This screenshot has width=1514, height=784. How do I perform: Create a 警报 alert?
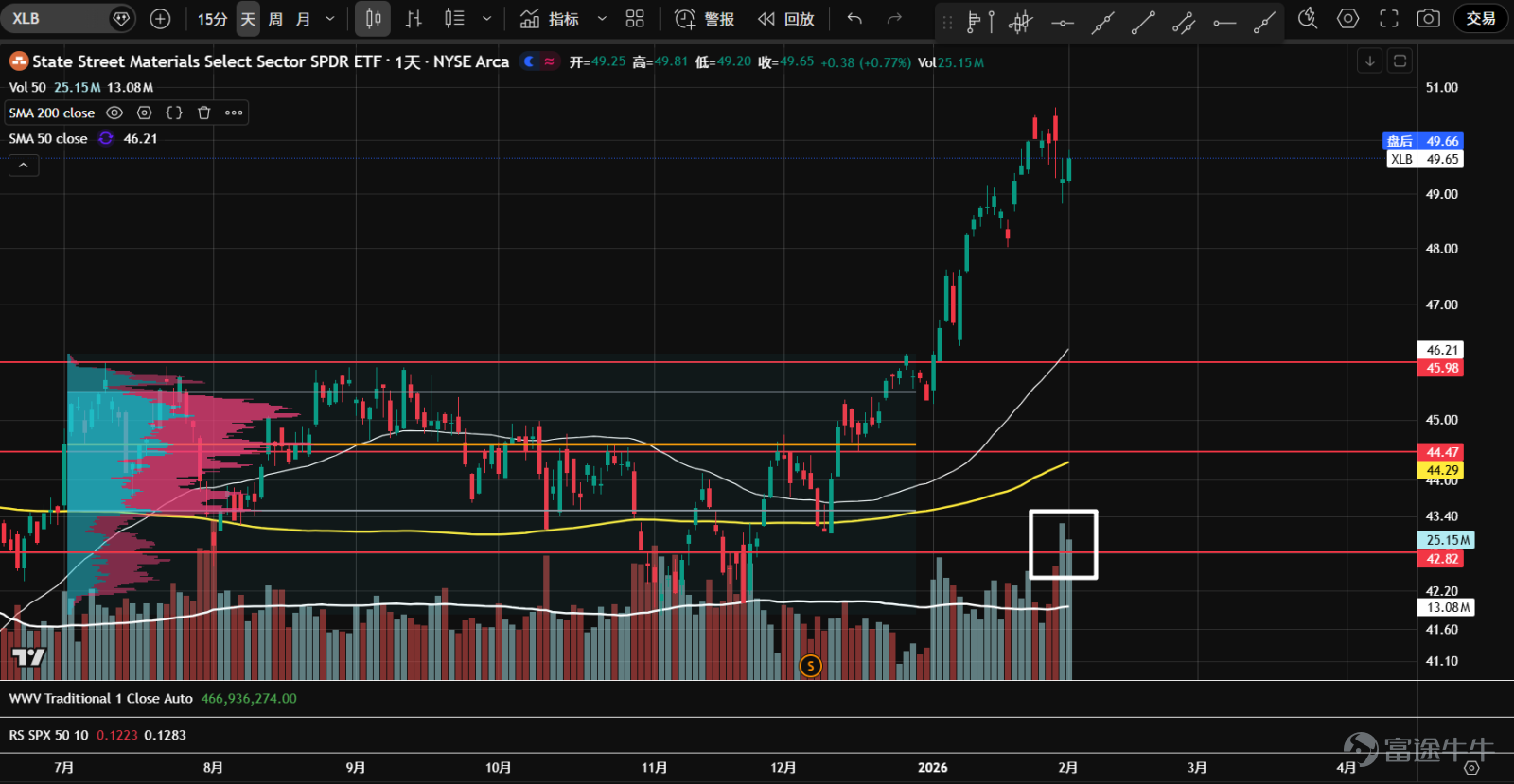point(704,19)
